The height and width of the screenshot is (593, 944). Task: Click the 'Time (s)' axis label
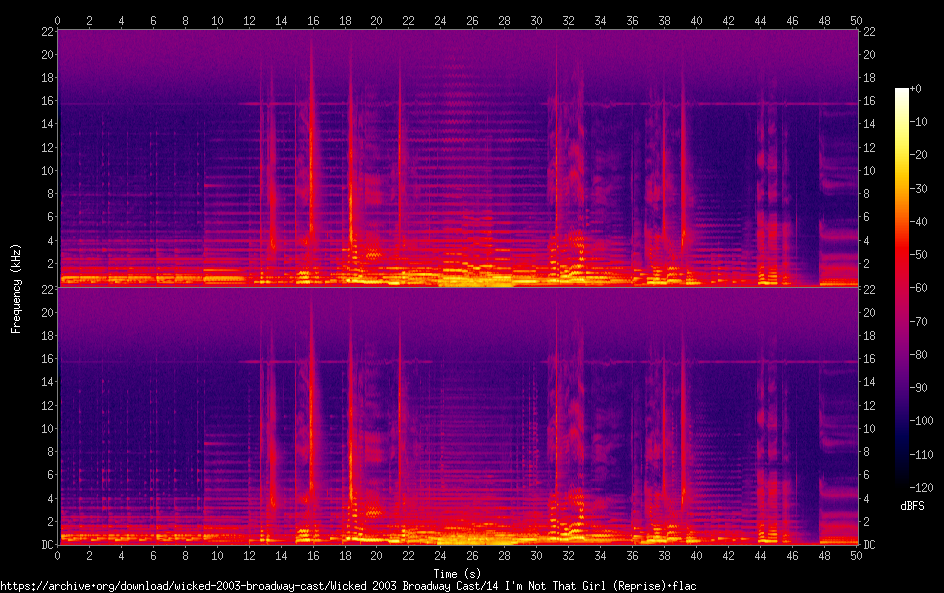pyautogui.click(x=457, y=573)
